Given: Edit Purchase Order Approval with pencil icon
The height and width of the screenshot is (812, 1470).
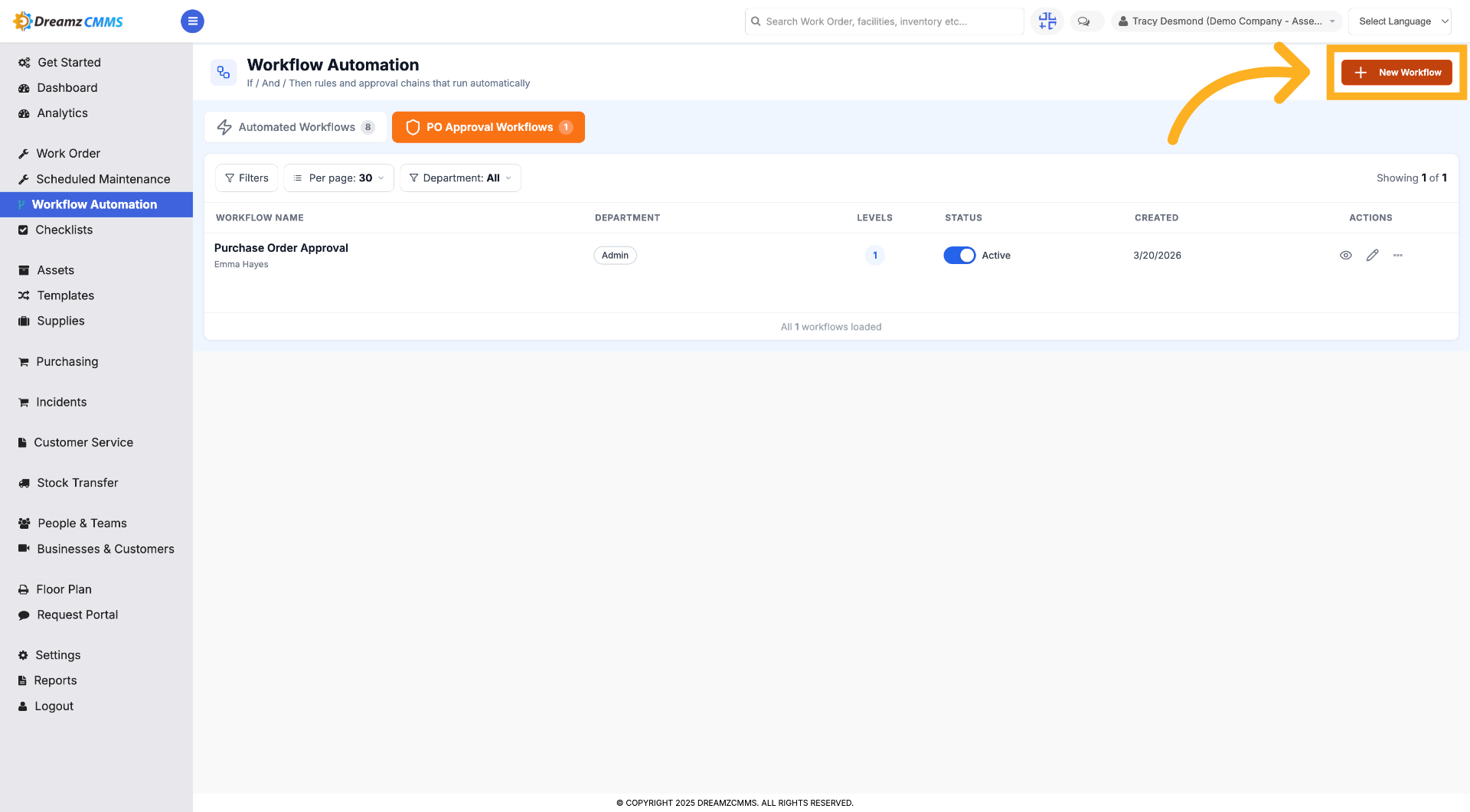Looking at the screenshot, I should click(x=1372, y=256).
